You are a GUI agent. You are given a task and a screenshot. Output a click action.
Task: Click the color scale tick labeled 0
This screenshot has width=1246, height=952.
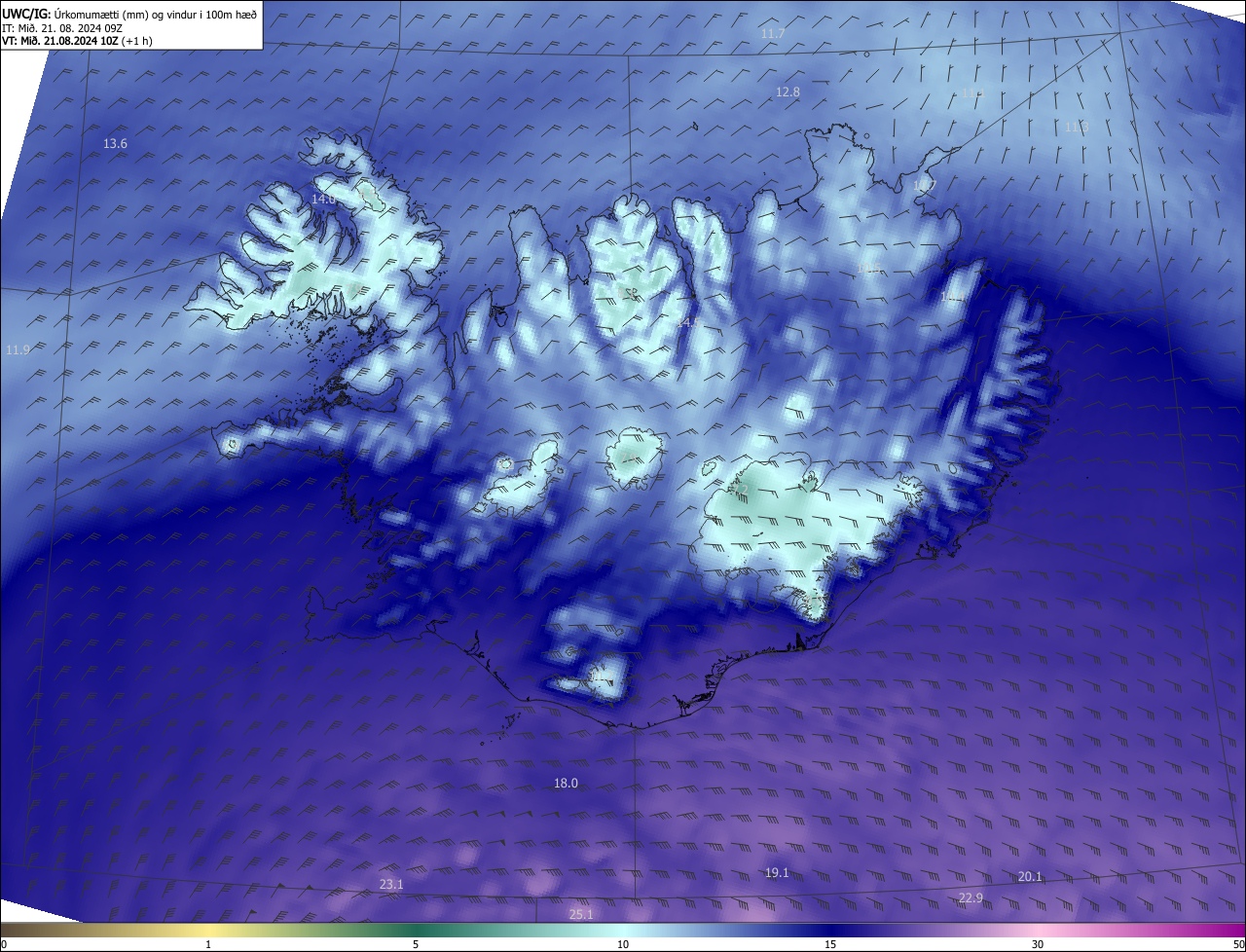point(4,944)
